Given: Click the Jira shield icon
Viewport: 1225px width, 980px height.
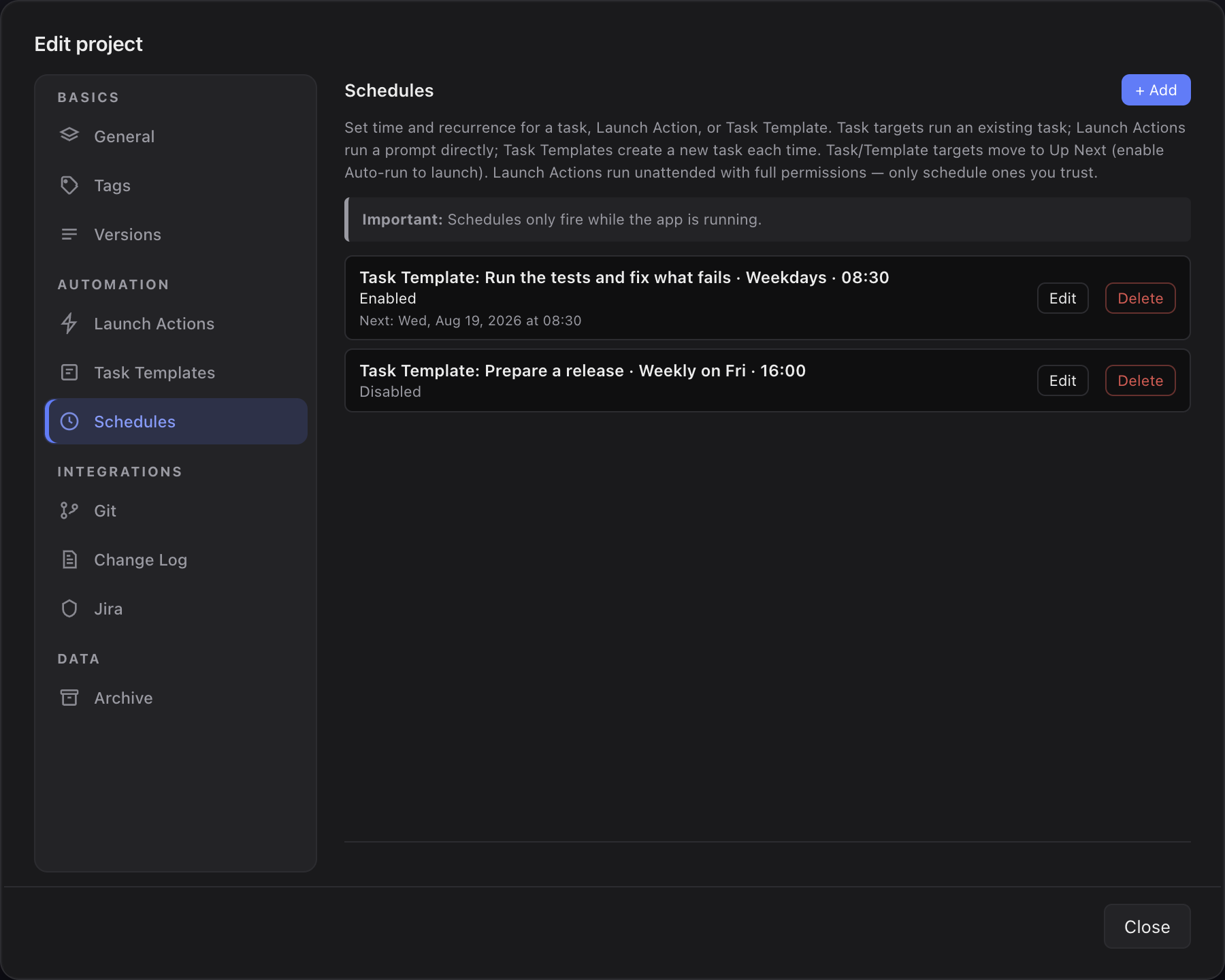Looking at the screenshot, I should click(69, 608).
